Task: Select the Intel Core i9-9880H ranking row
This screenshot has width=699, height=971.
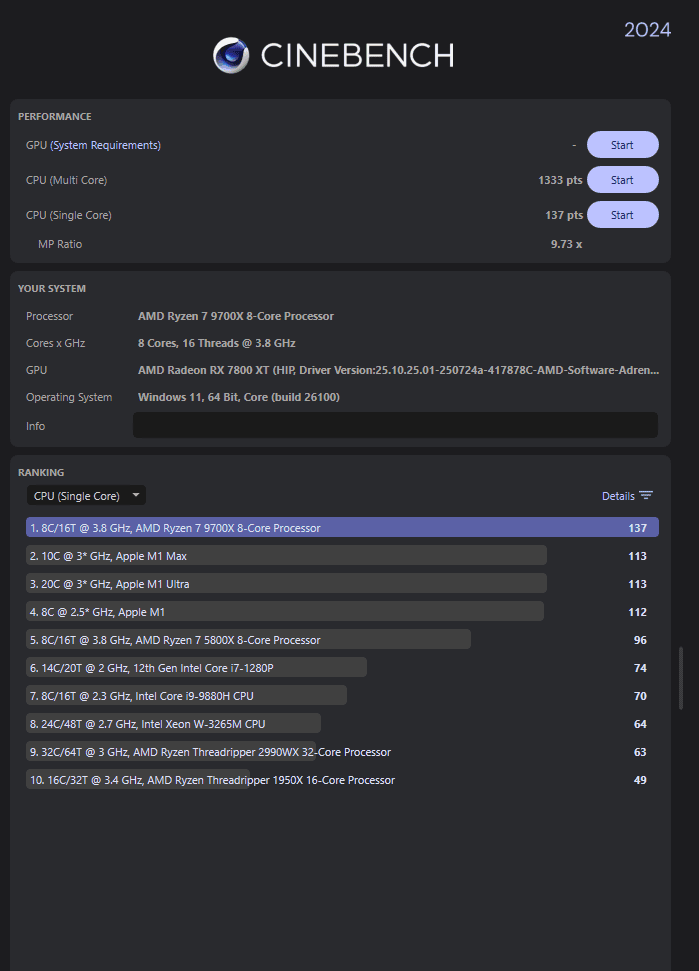Action: tap(342, 695)
